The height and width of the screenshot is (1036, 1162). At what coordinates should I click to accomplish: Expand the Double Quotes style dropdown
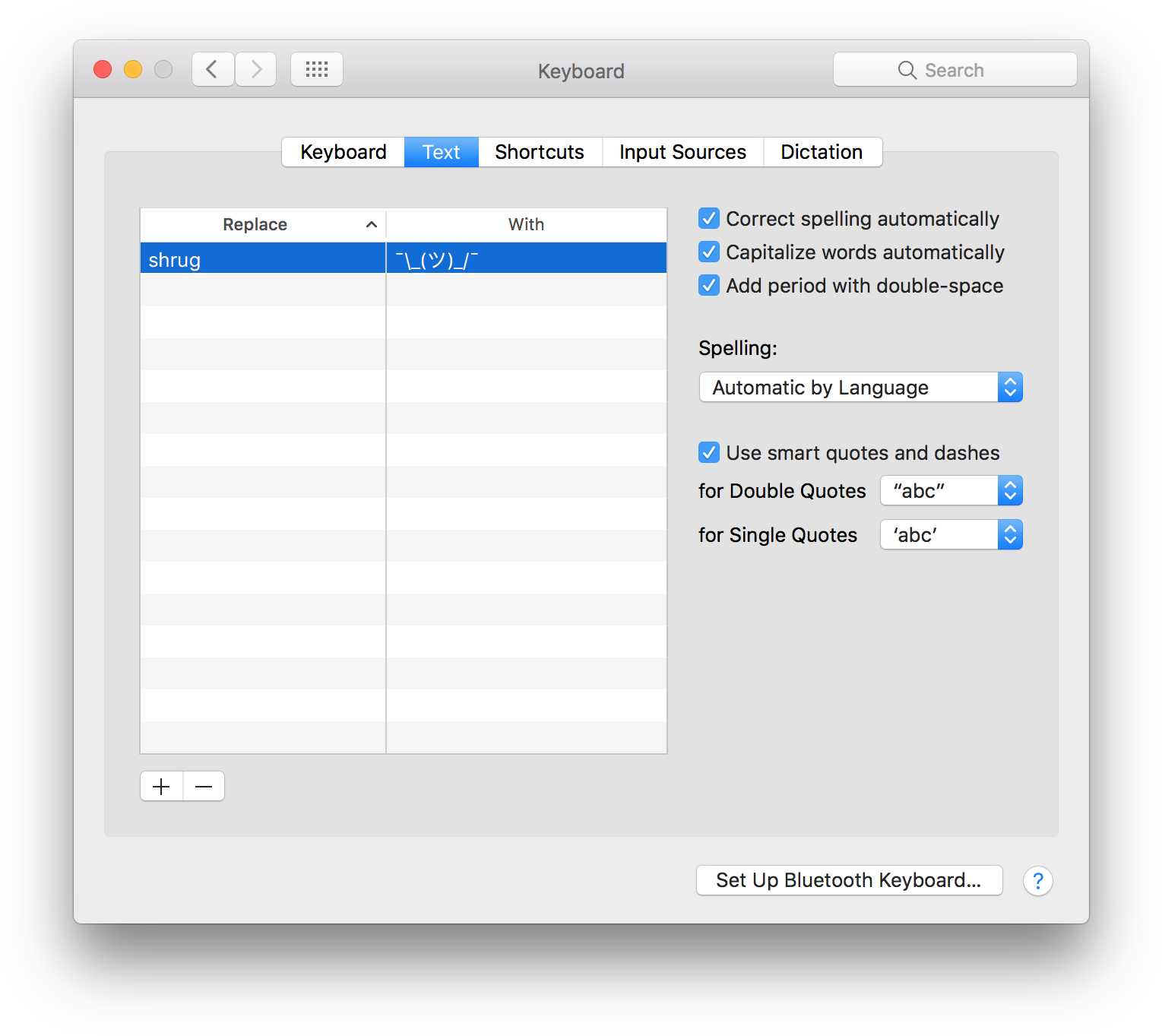click(x=951, y=491)
